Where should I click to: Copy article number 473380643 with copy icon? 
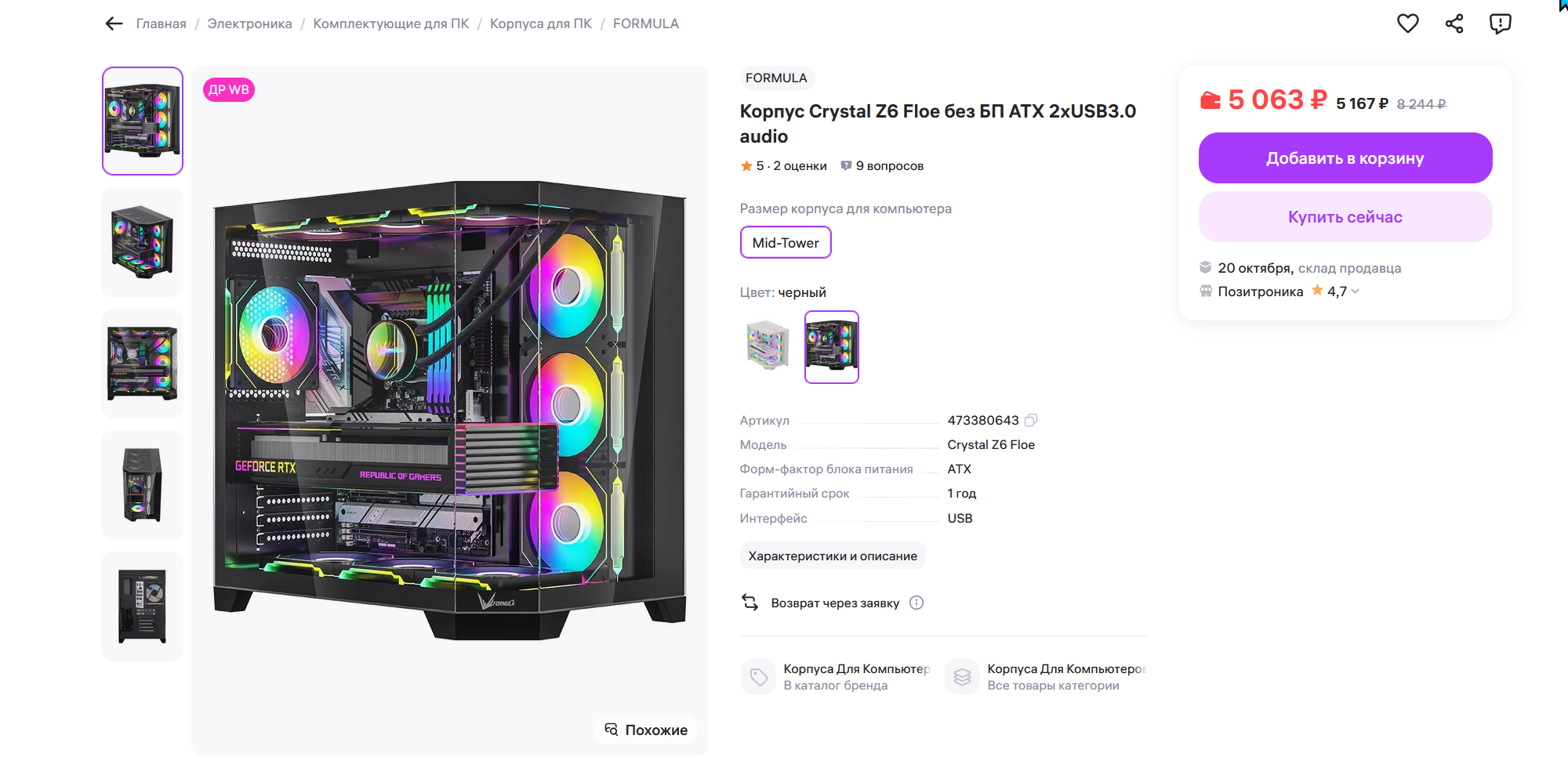point(1032,420)
